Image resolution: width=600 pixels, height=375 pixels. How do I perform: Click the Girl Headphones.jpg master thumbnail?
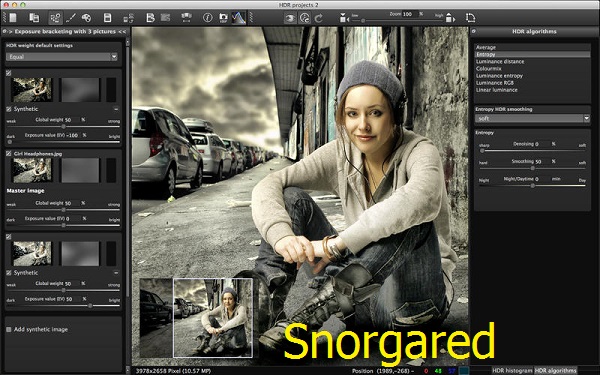click(32, 170)
